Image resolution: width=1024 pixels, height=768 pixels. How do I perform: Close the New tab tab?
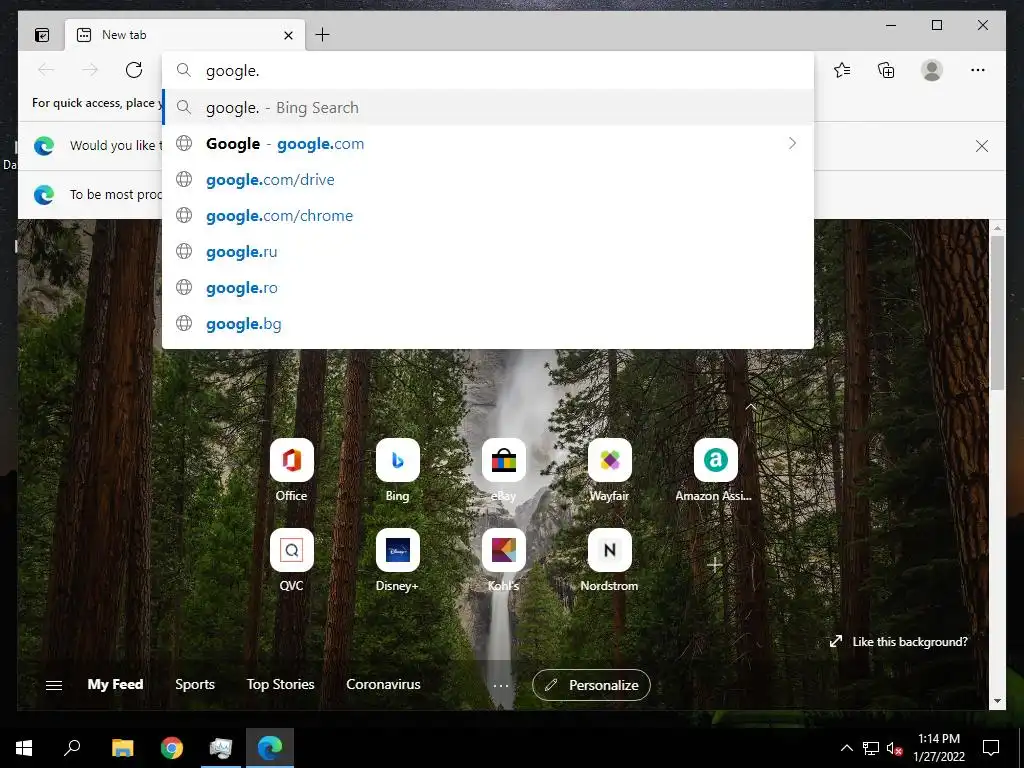[288, 35]
